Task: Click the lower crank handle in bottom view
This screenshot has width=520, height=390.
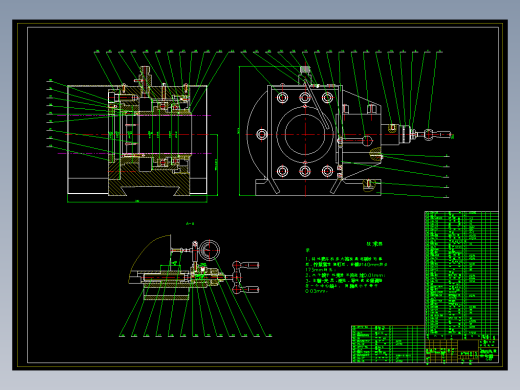Action: [246, 289]
